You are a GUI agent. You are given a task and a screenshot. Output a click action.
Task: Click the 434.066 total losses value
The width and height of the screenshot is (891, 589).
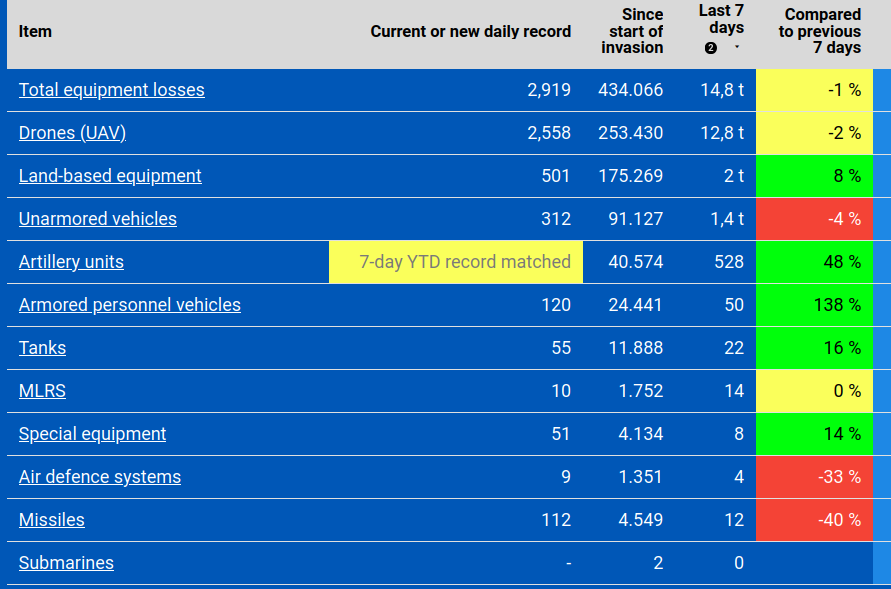[x=630, y=90]
